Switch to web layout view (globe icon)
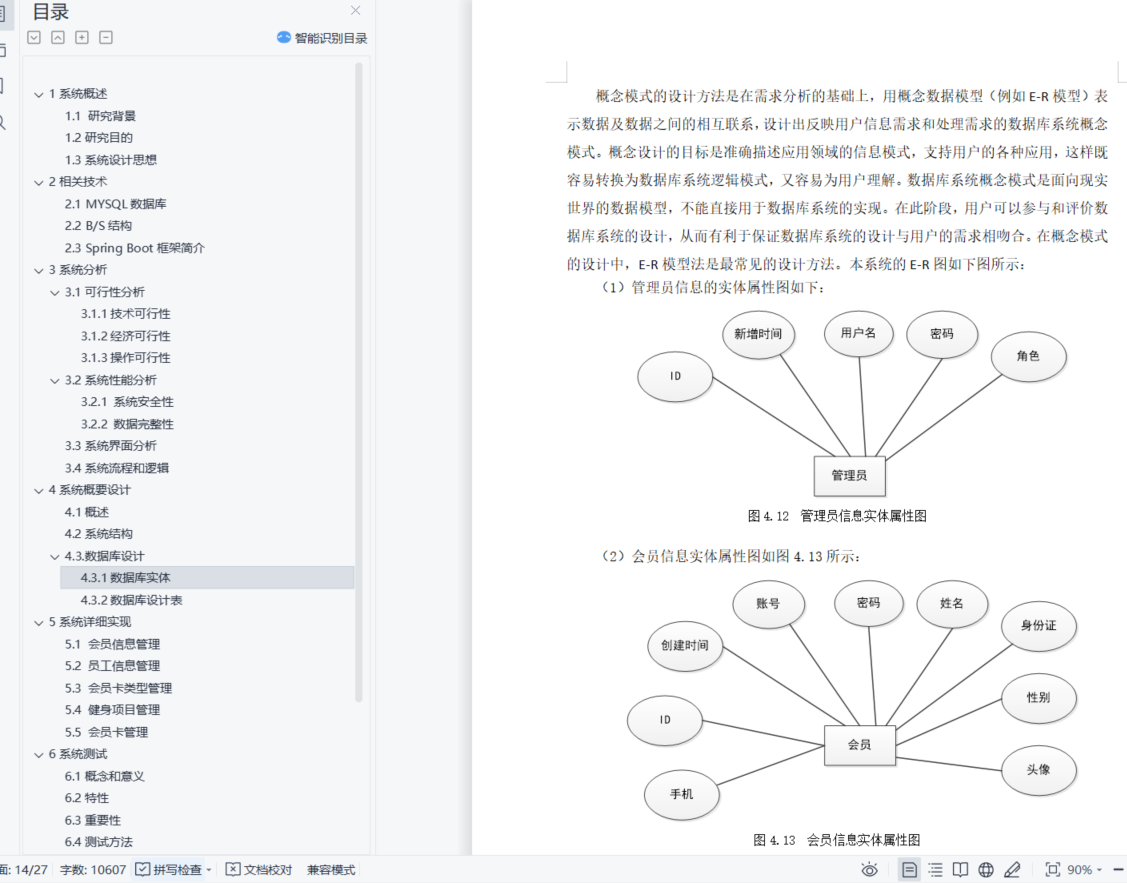Image resolution: width=1127 pixels, height=883 pixels. click(x=986, y=870)
